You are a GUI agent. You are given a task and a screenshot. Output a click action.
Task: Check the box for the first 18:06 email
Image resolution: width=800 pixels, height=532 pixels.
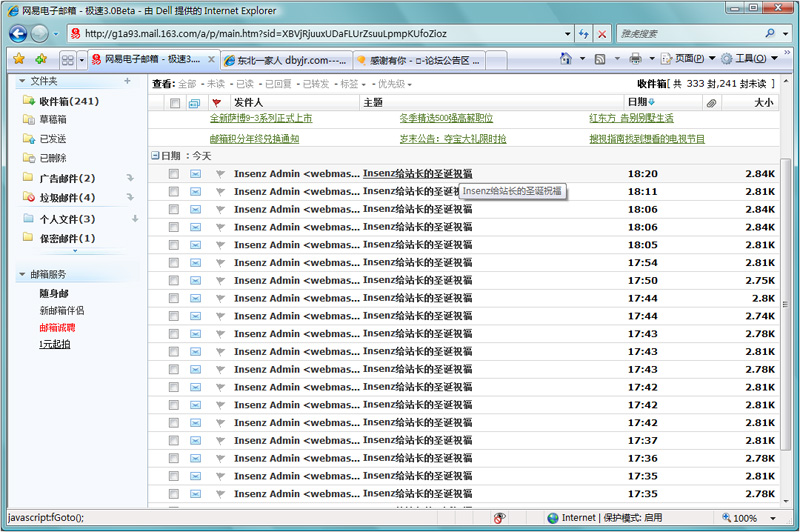click(174, 210)
